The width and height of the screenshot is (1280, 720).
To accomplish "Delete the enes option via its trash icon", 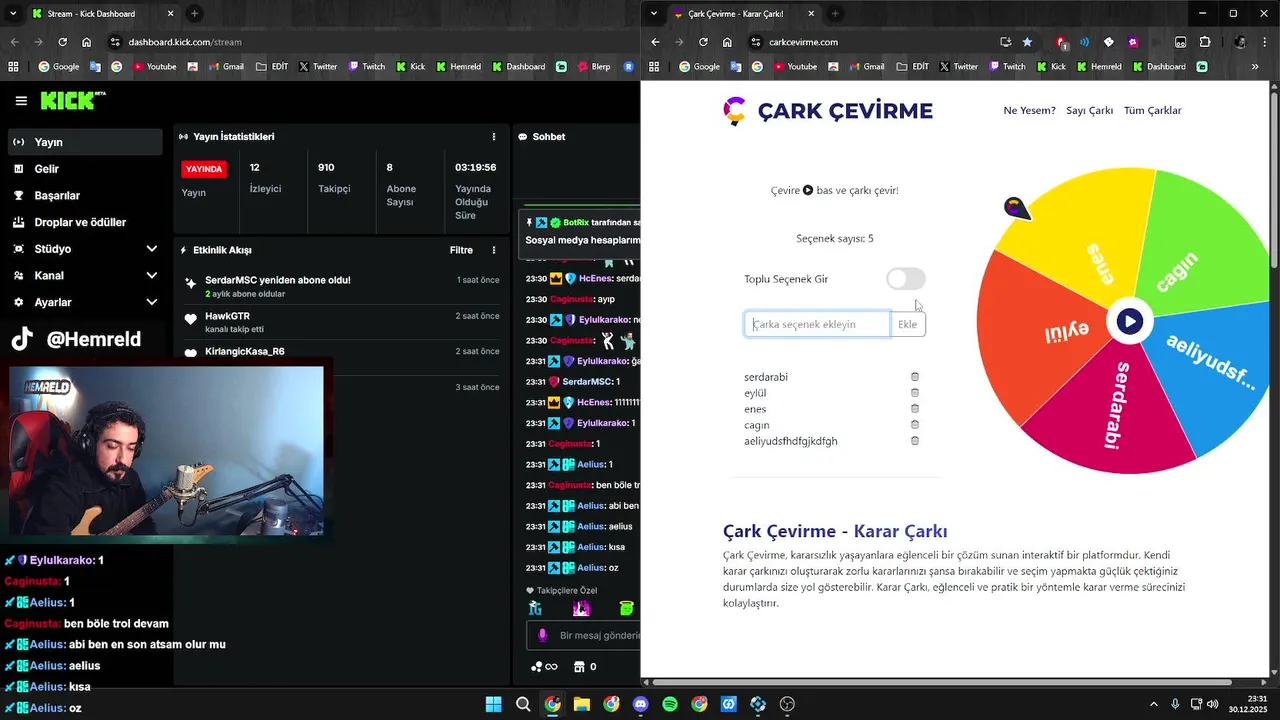I will click(x=914, y=409).
